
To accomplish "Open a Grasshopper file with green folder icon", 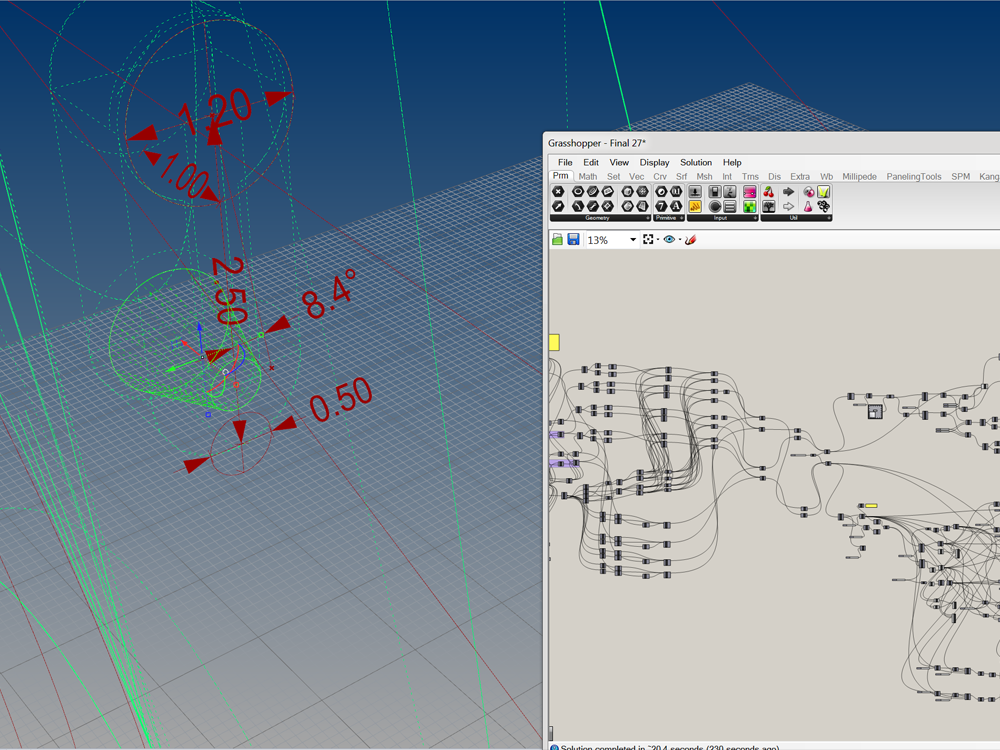I will point(557,239).
